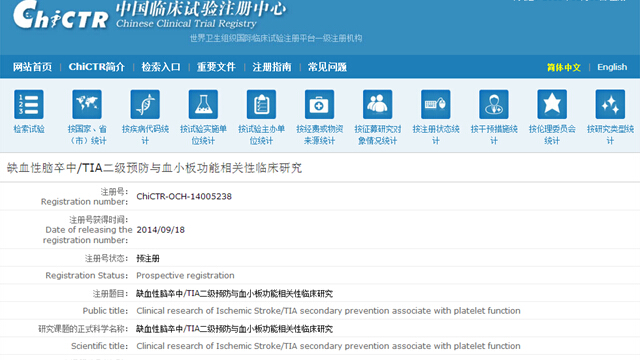This screenshot has width=640, height=360.
Task: Select the date 2014/09/18
Action: tap(160, 230)
